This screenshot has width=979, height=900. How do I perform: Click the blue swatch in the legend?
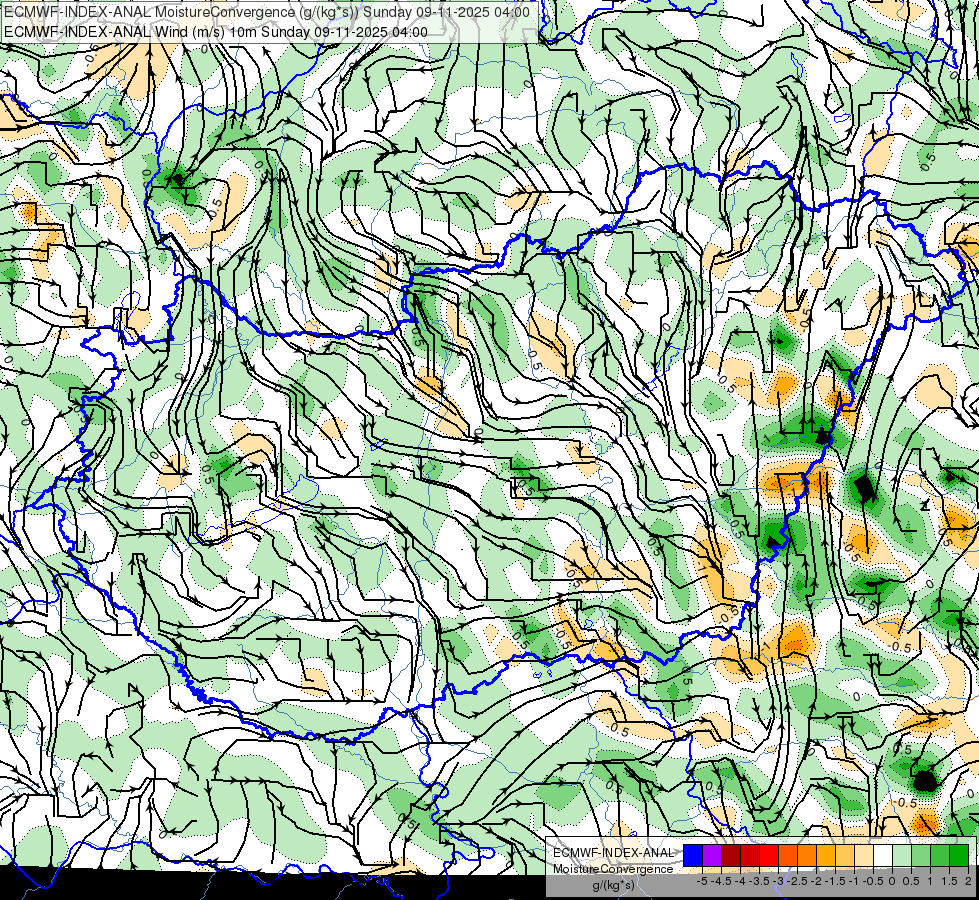(693, 856)
